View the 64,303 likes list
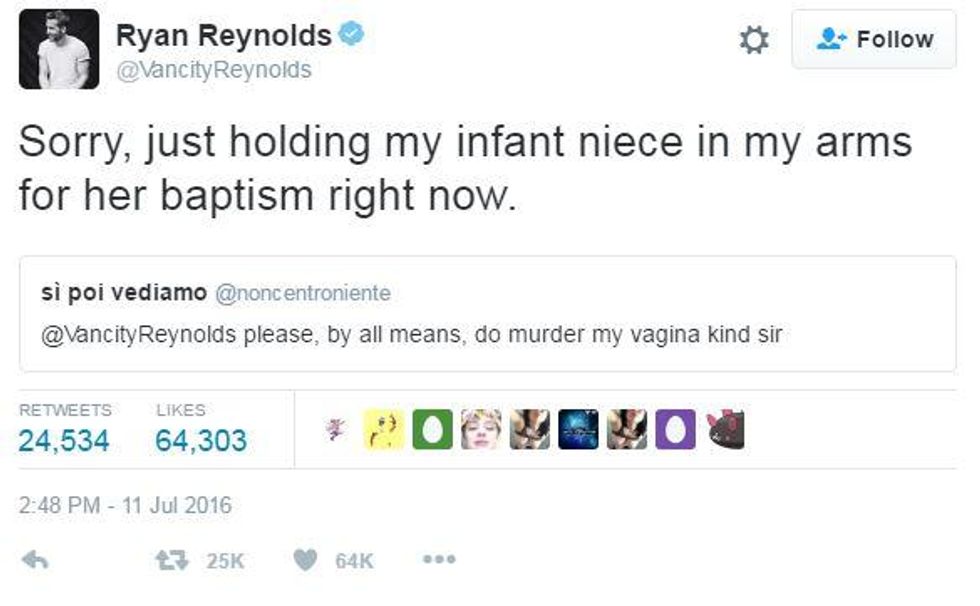The height and width of the screenshot is (606, 980). pyautogui.click(x=201, y=440)
